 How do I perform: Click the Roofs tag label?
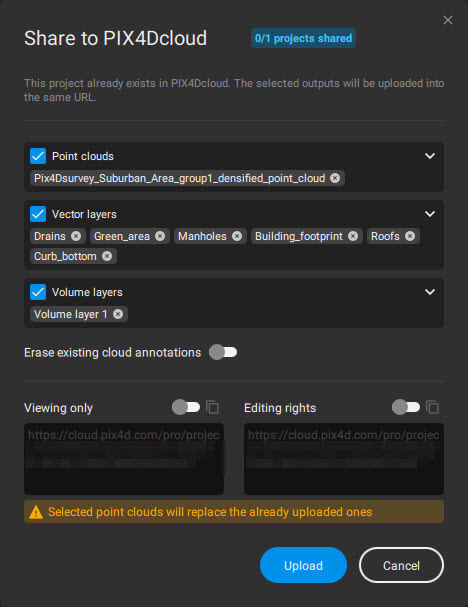(x=385, y=236)
